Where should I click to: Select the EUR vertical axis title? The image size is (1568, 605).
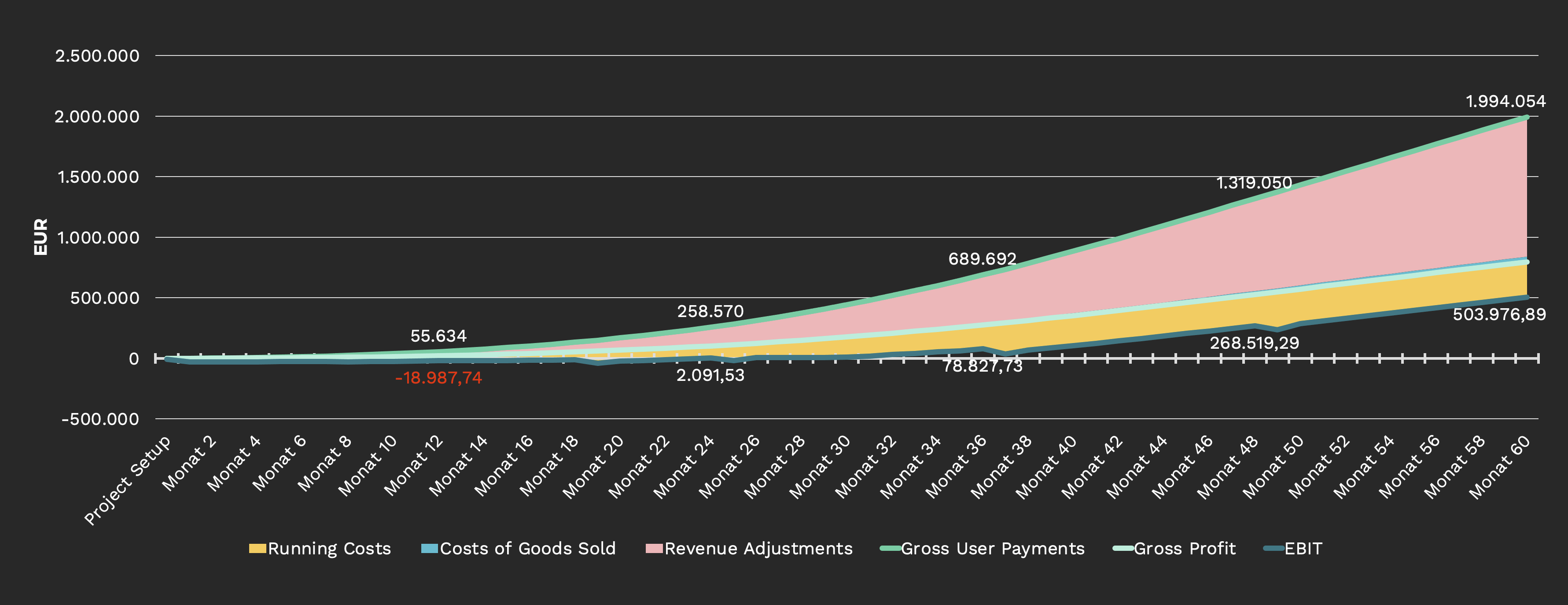coord(41,237)
